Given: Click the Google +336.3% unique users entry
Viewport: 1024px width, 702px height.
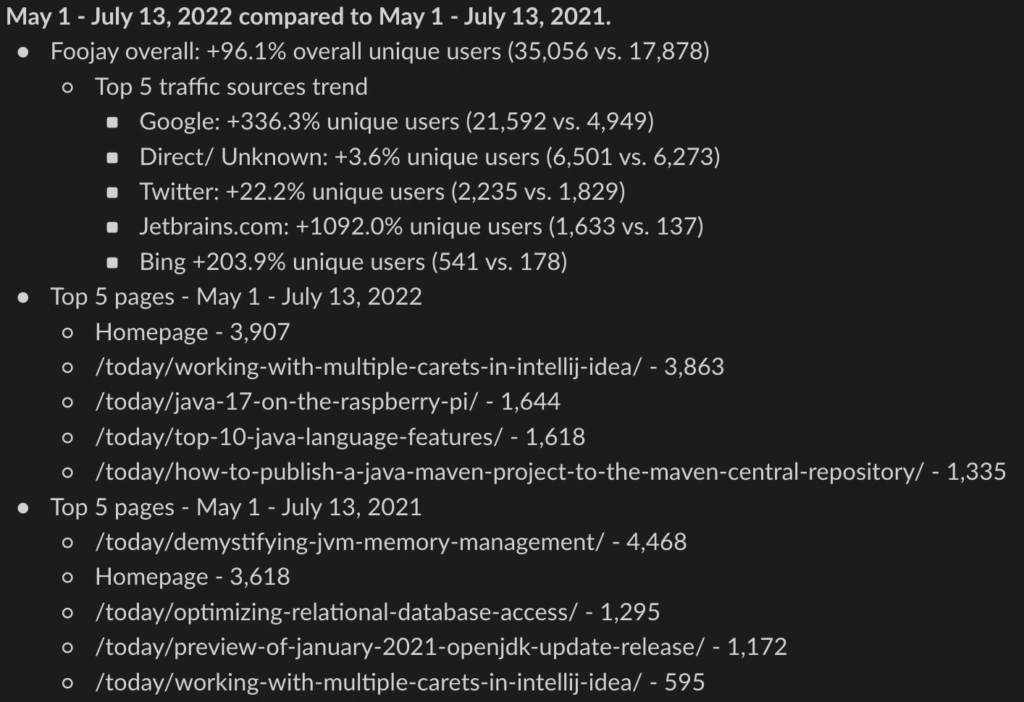Looking at the screenshot, I should point(396,121).
